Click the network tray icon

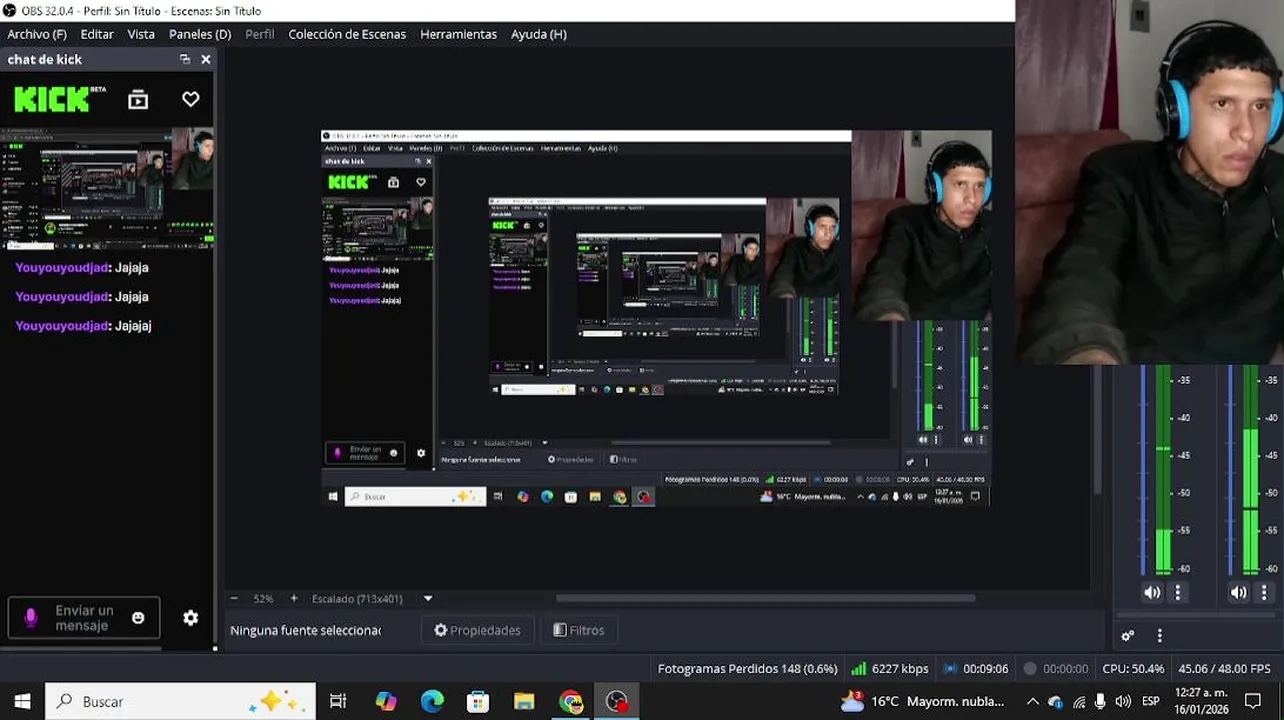click(x=1078, y=702)
